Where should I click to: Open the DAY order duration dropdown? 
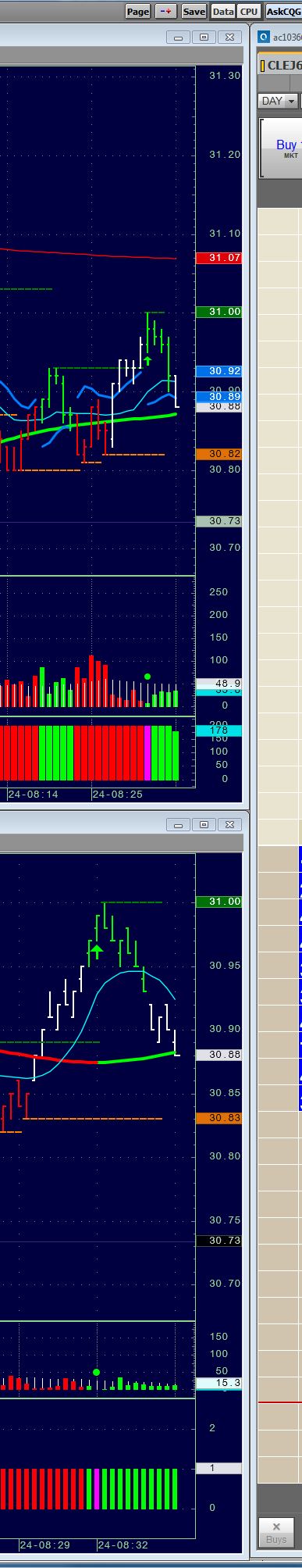coord(279,101)
